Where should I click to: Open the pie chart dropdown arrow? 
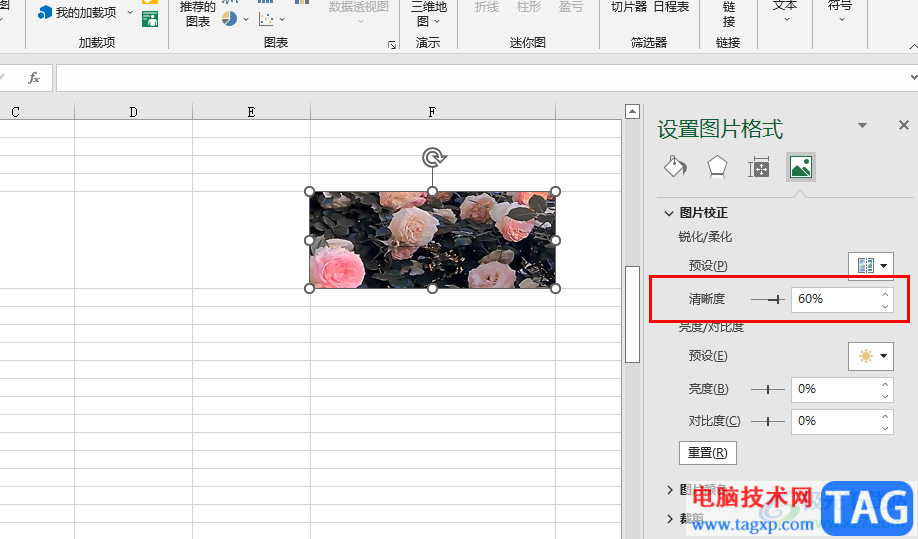[x=246, y=19]
